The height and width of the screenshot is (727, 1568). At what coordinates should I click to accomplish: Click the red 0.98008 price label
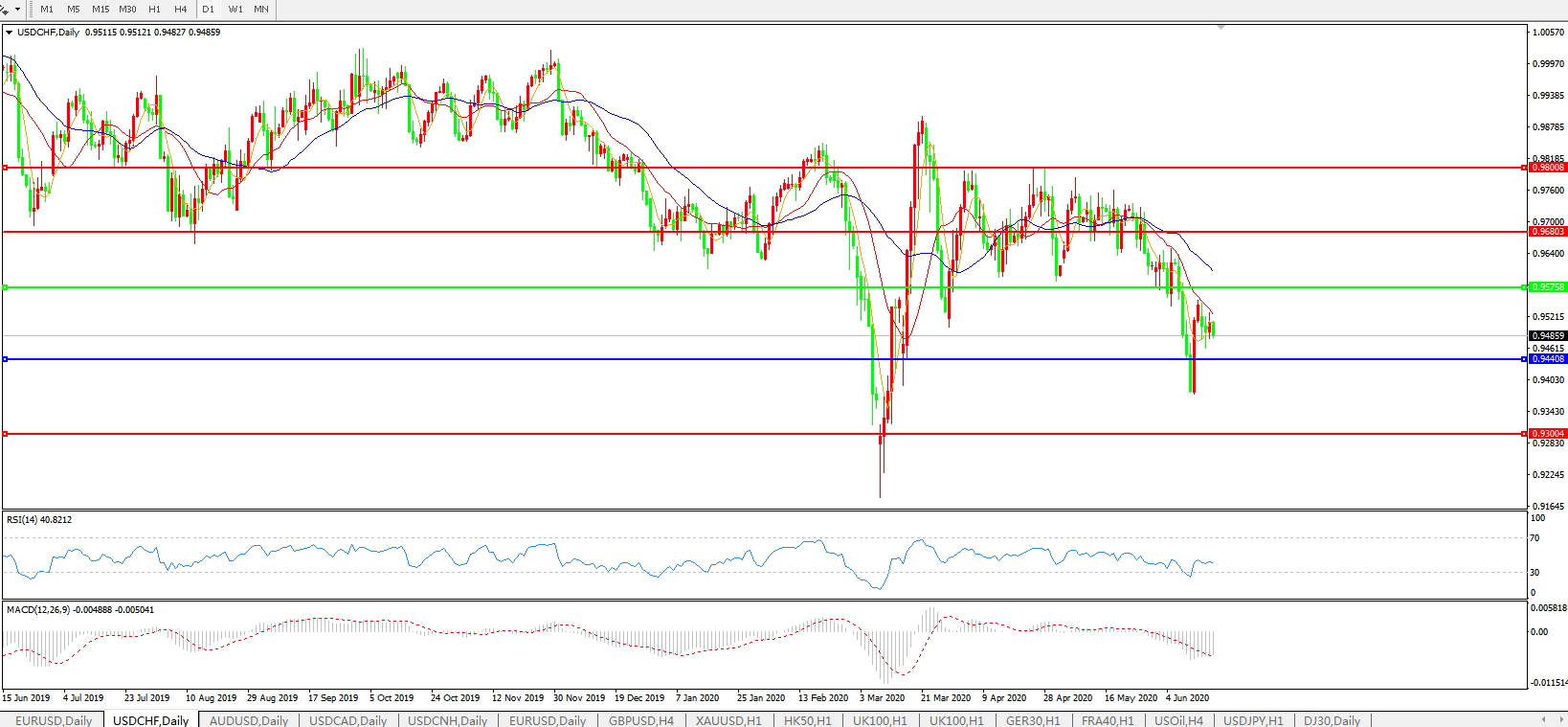[x=1547, y=168]
